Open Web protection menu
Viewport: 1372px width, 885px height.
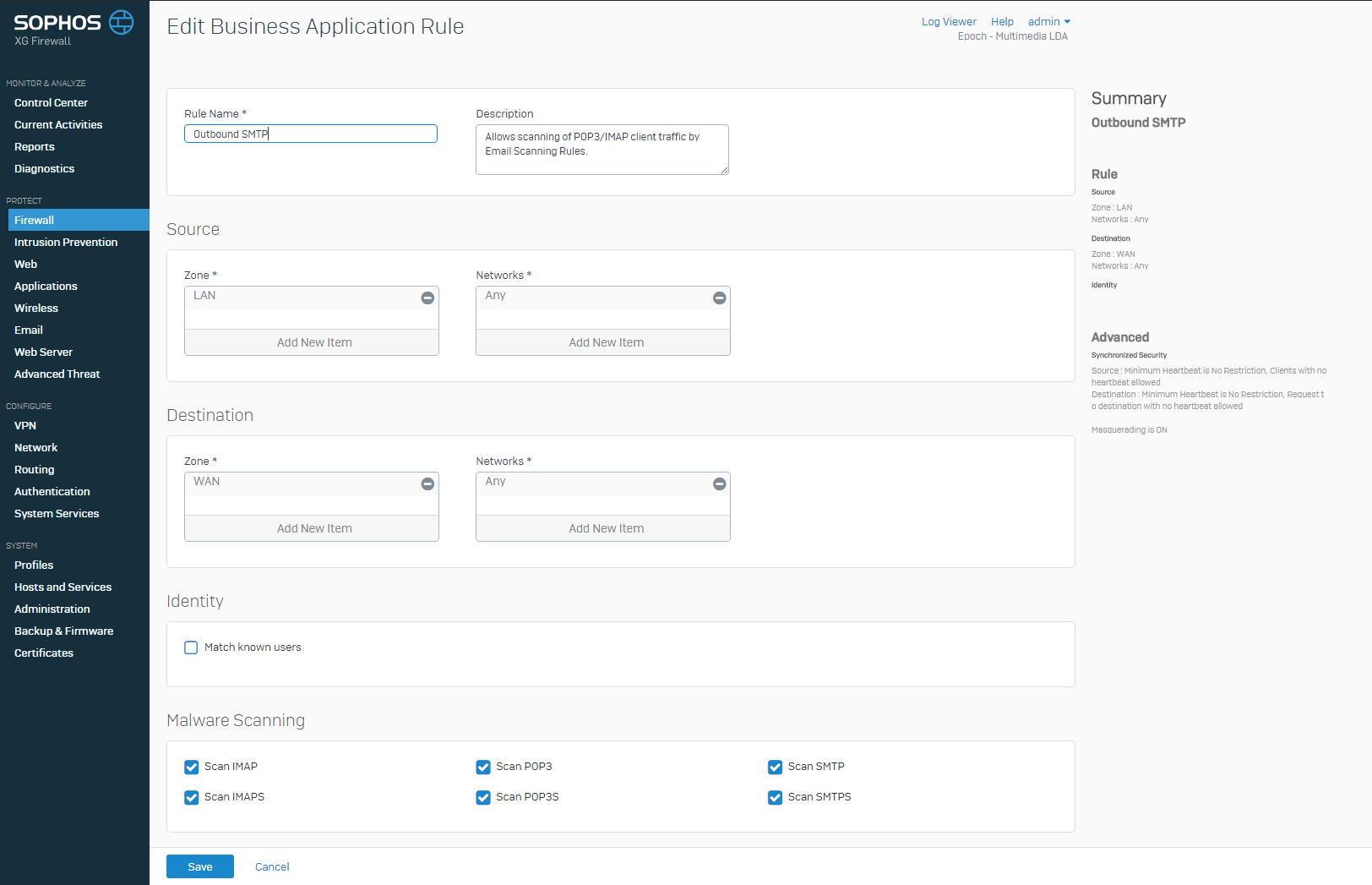tap(25, 264)
